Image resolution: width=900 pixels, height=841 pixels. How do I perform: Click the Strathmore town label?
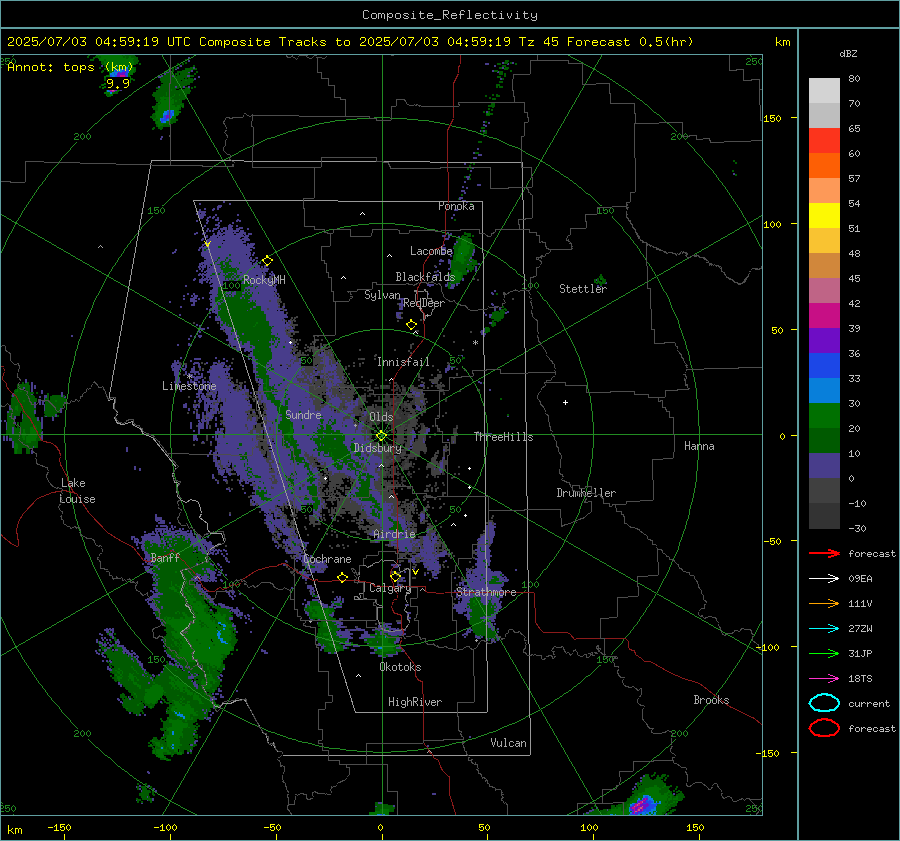click(486, 592)
